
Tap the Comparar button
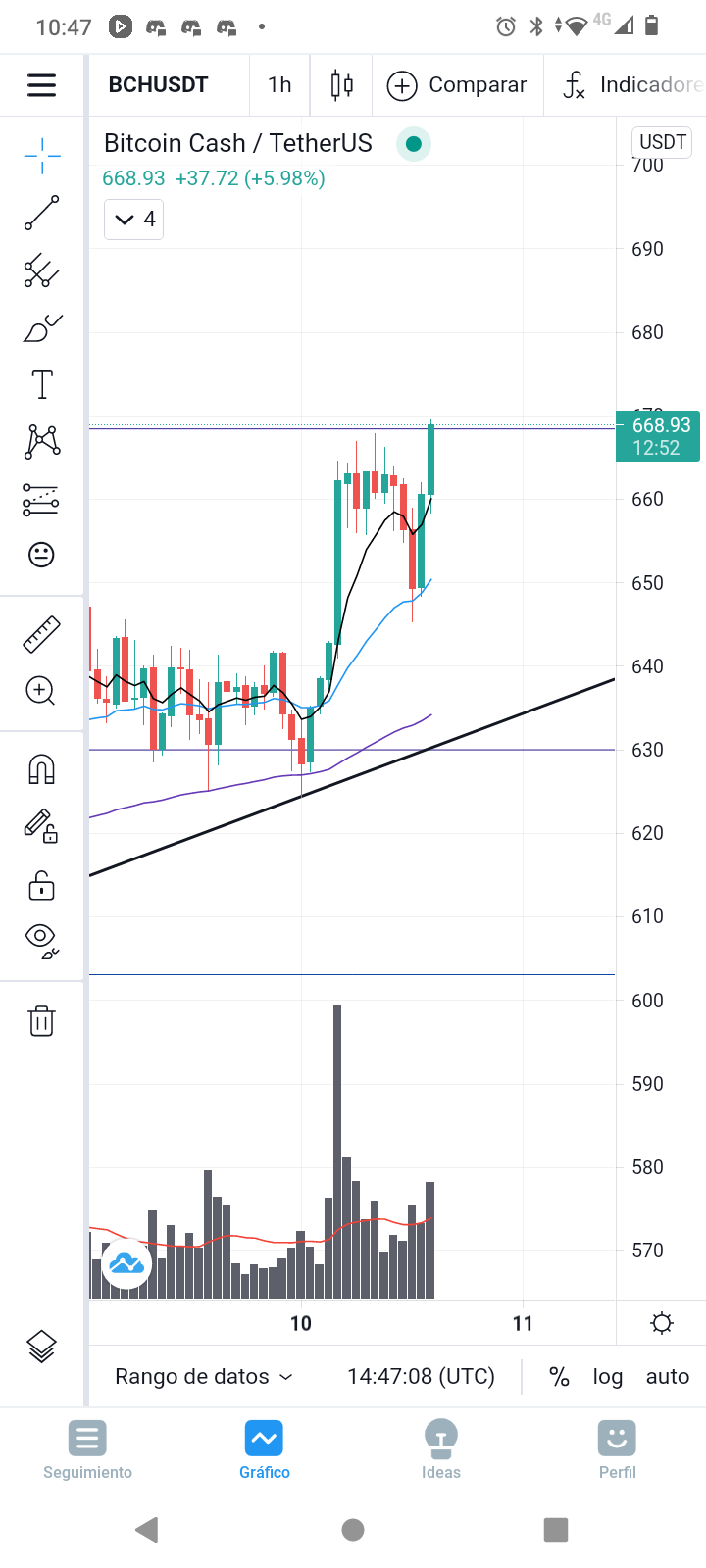pyautogui.click(x=457, y=85)
